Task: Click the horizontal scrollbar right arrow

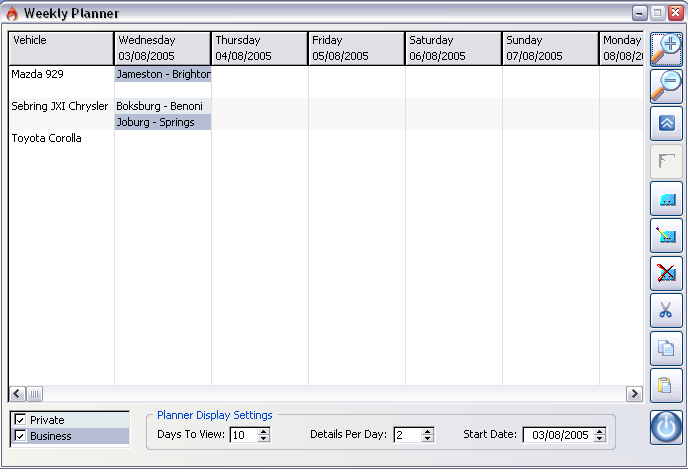Action: 632,394
